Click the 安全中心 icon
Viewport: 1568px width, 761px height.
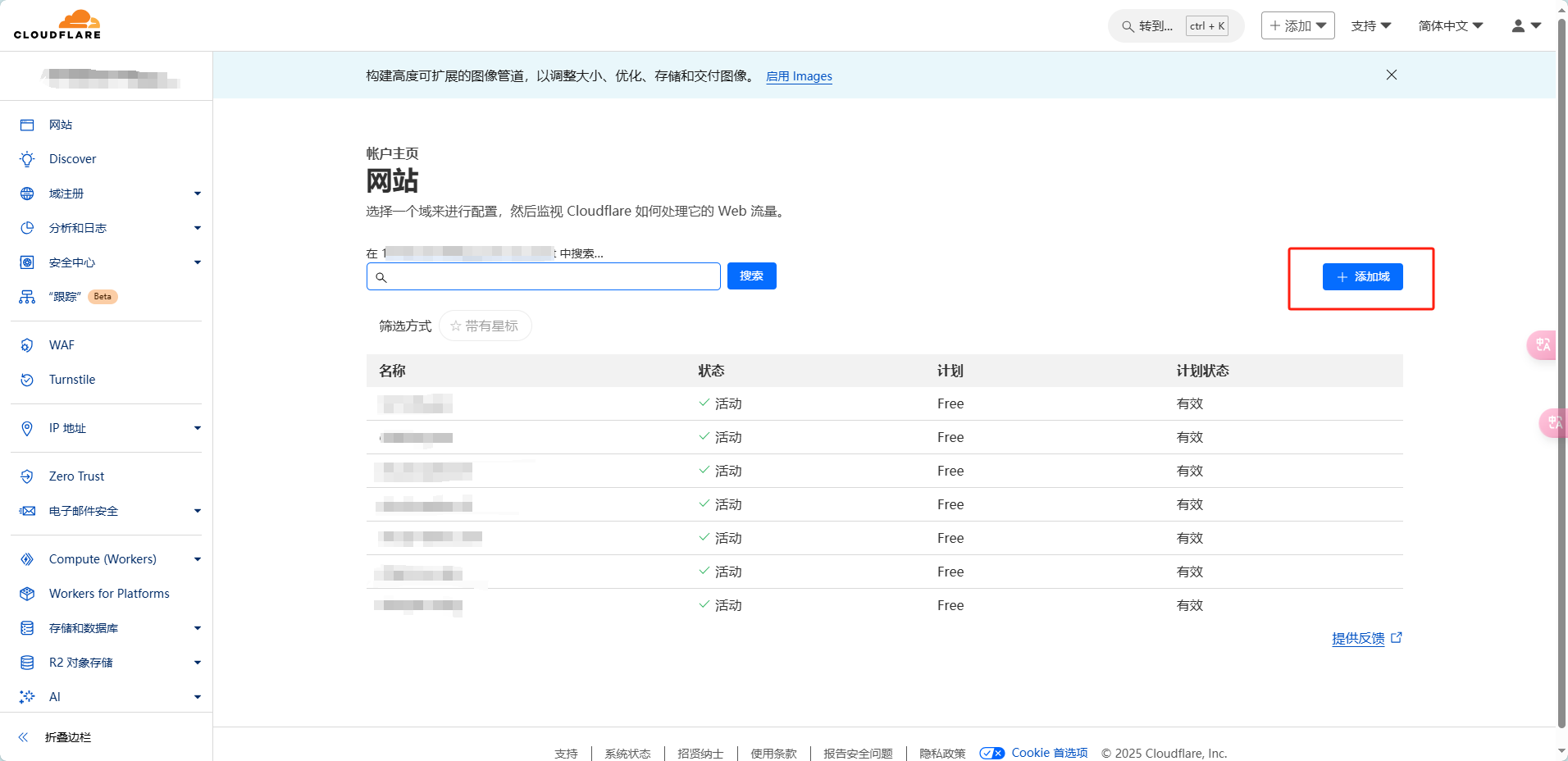click(x=27, y=262)
